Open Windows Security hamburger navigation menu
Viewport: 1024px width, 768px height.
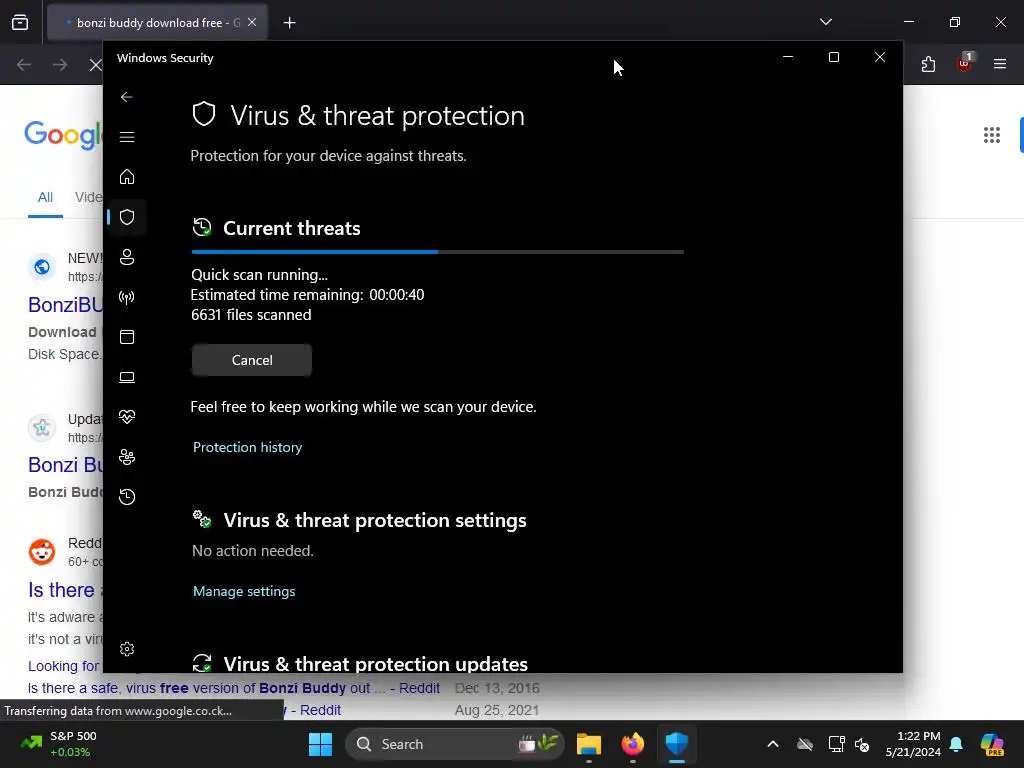point(127,137)
